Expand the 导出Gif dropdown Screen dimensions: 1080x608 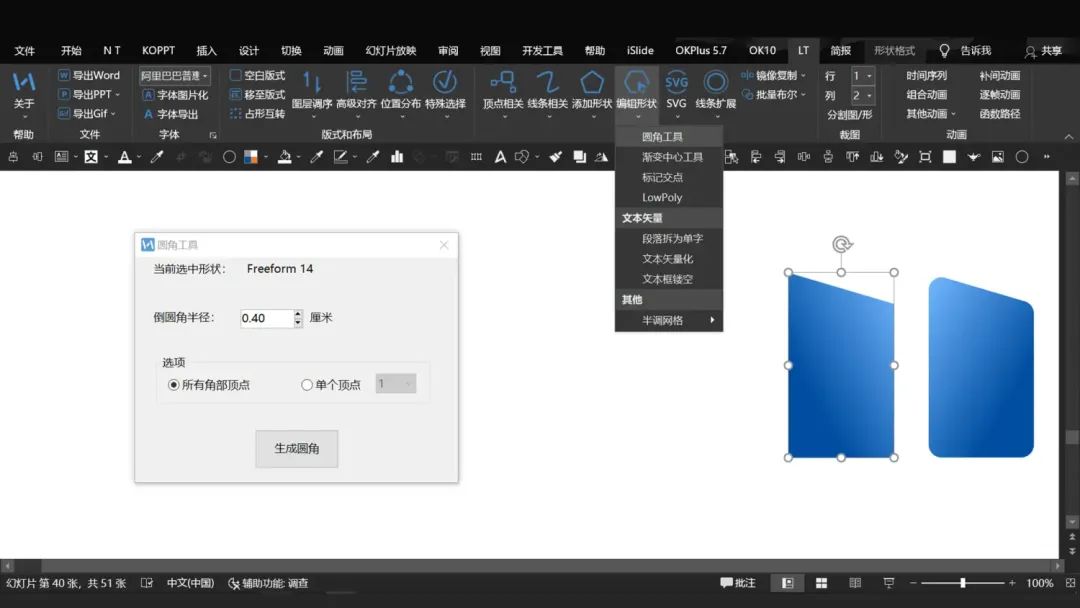coord(113,114)
